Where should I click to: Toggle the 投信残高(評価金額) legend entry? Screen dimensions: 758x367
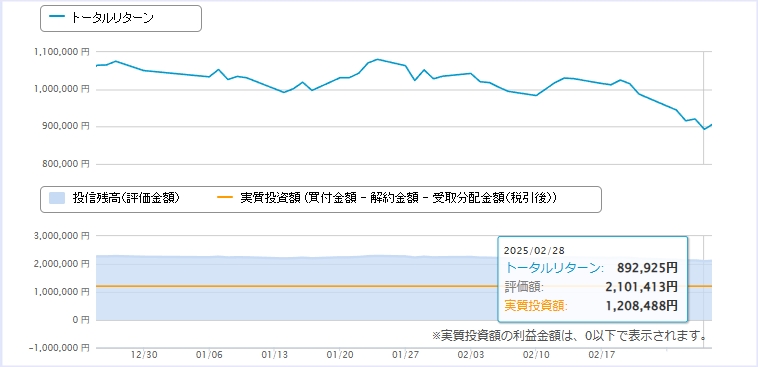click(114, 198)
